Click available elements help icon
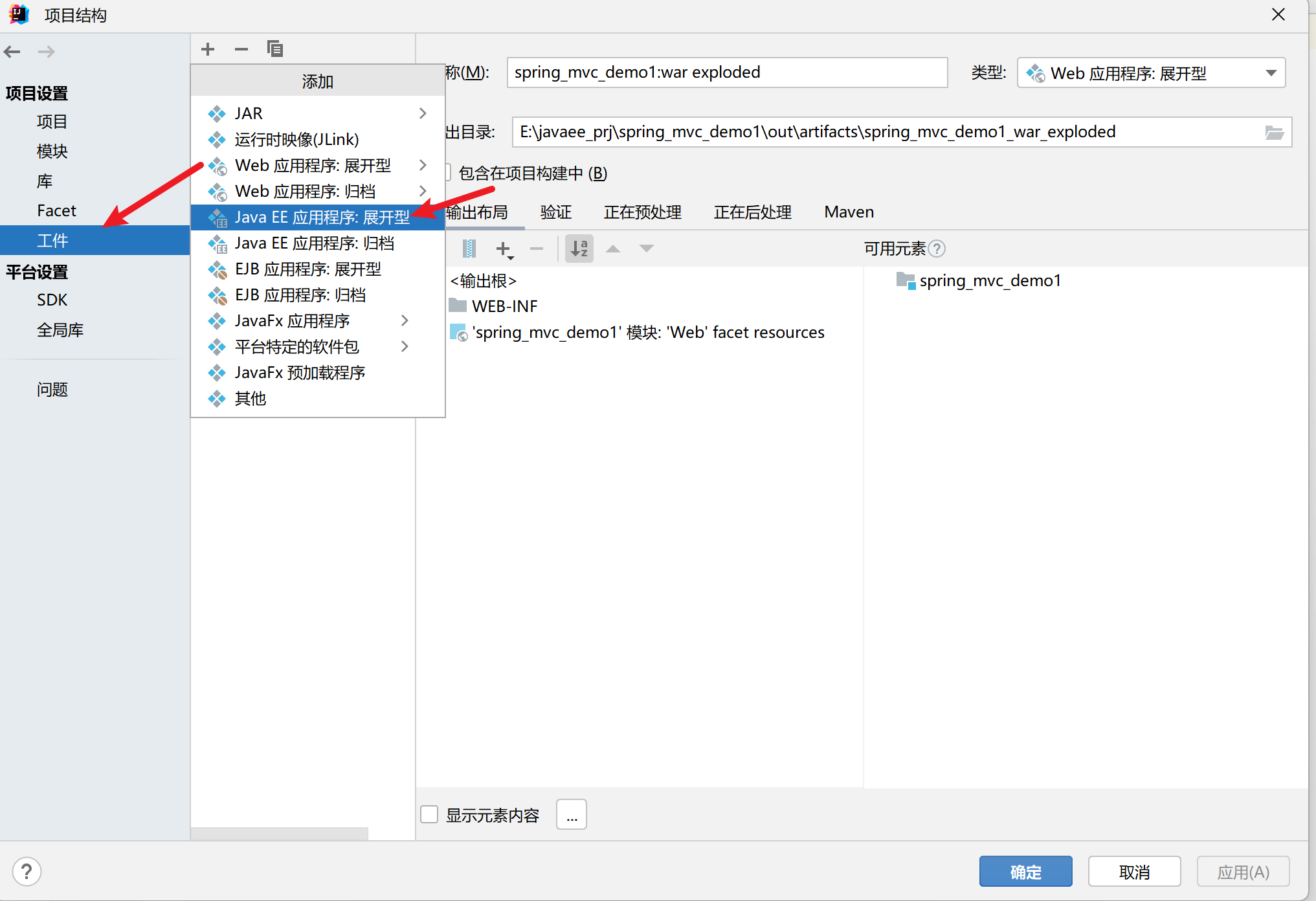 pos(937,249)
